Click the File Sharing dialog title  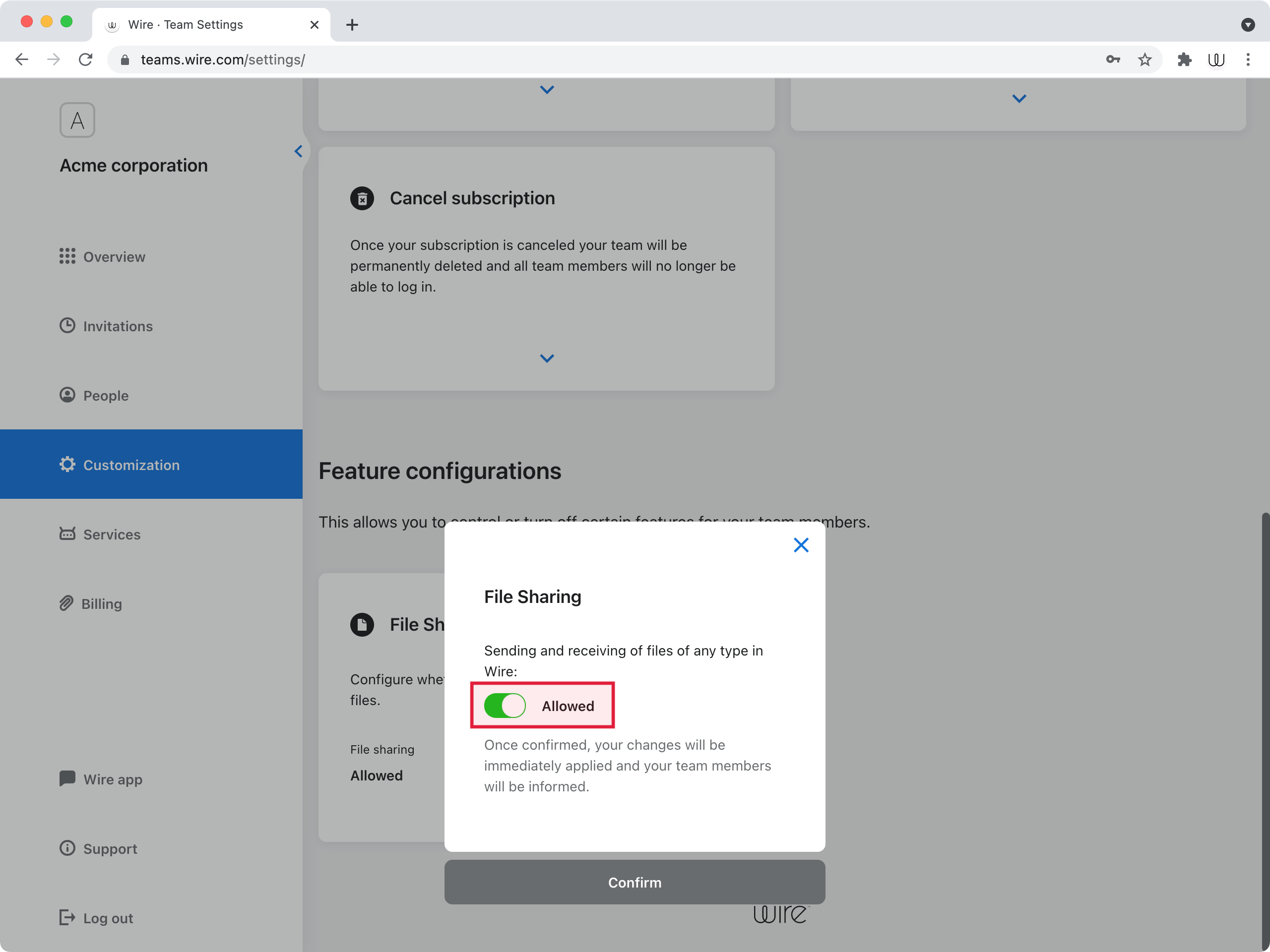coord(532,596)
